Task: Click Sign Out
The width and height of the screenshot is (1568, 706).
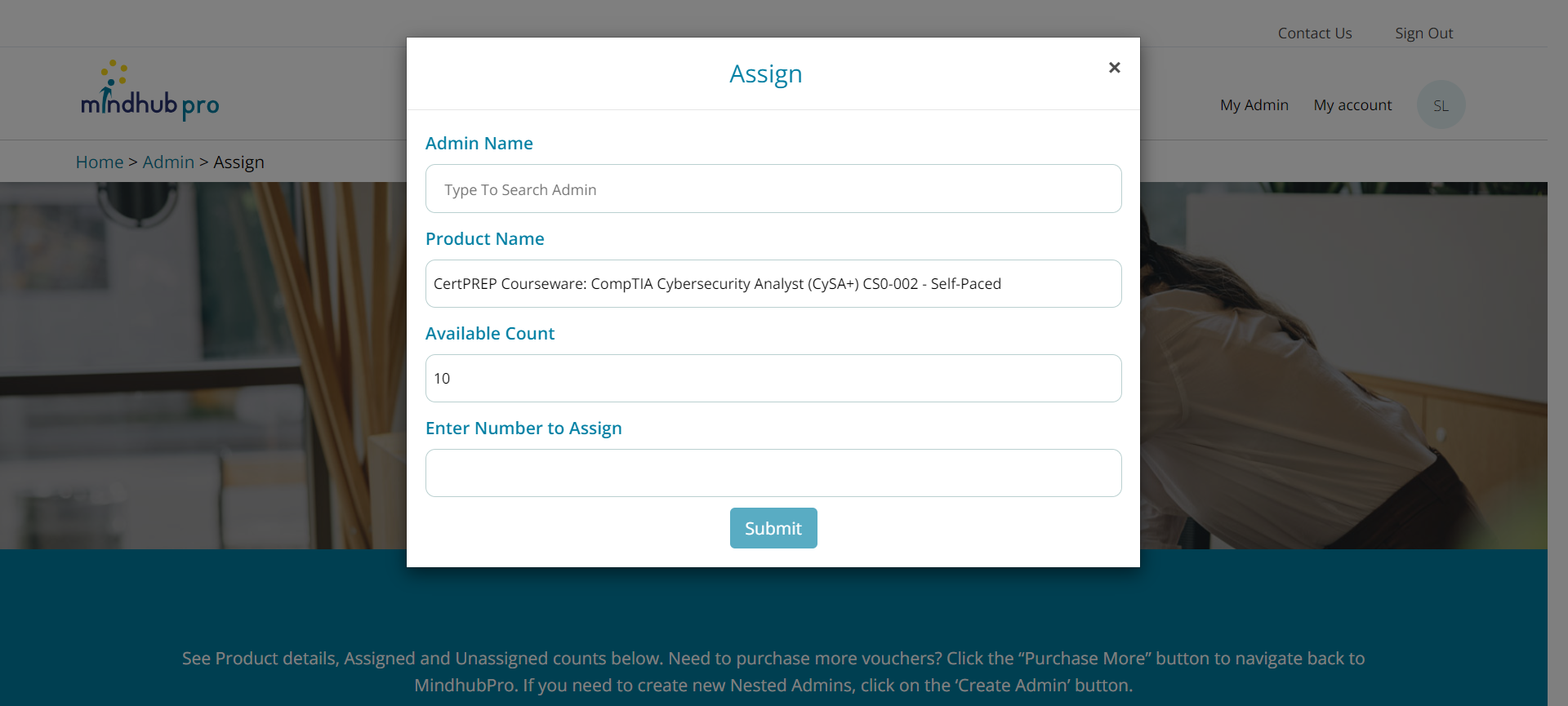Action: [x=1423, y=33]
